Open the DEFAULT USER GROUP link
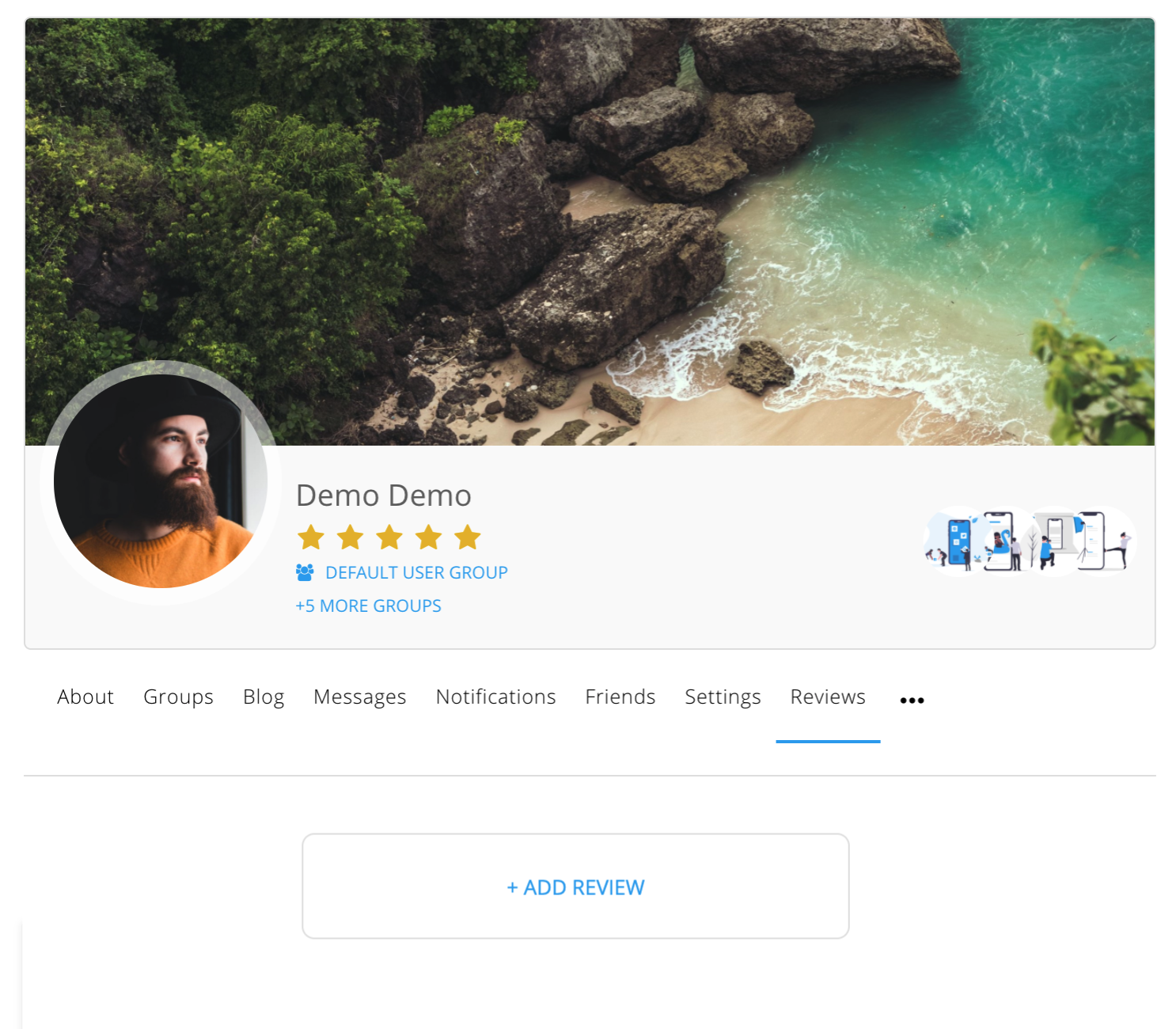This screenshot has width=1176, height=1029. tap(416, 573)
